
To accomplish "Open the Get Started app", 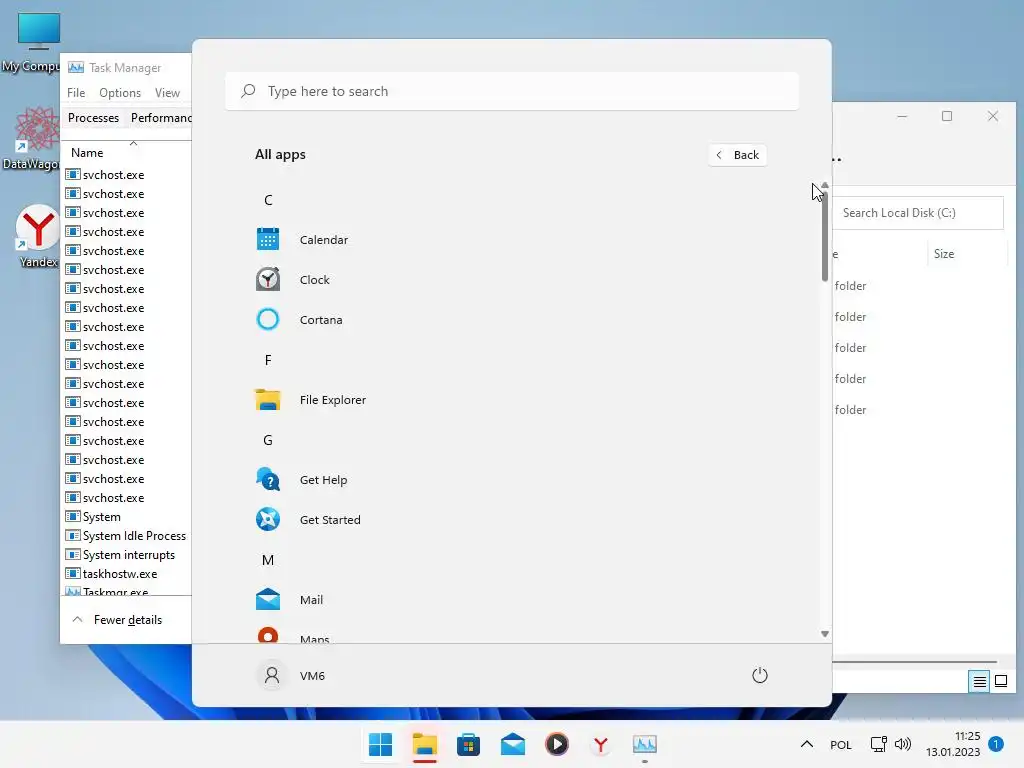I will (x=511, y=520).
